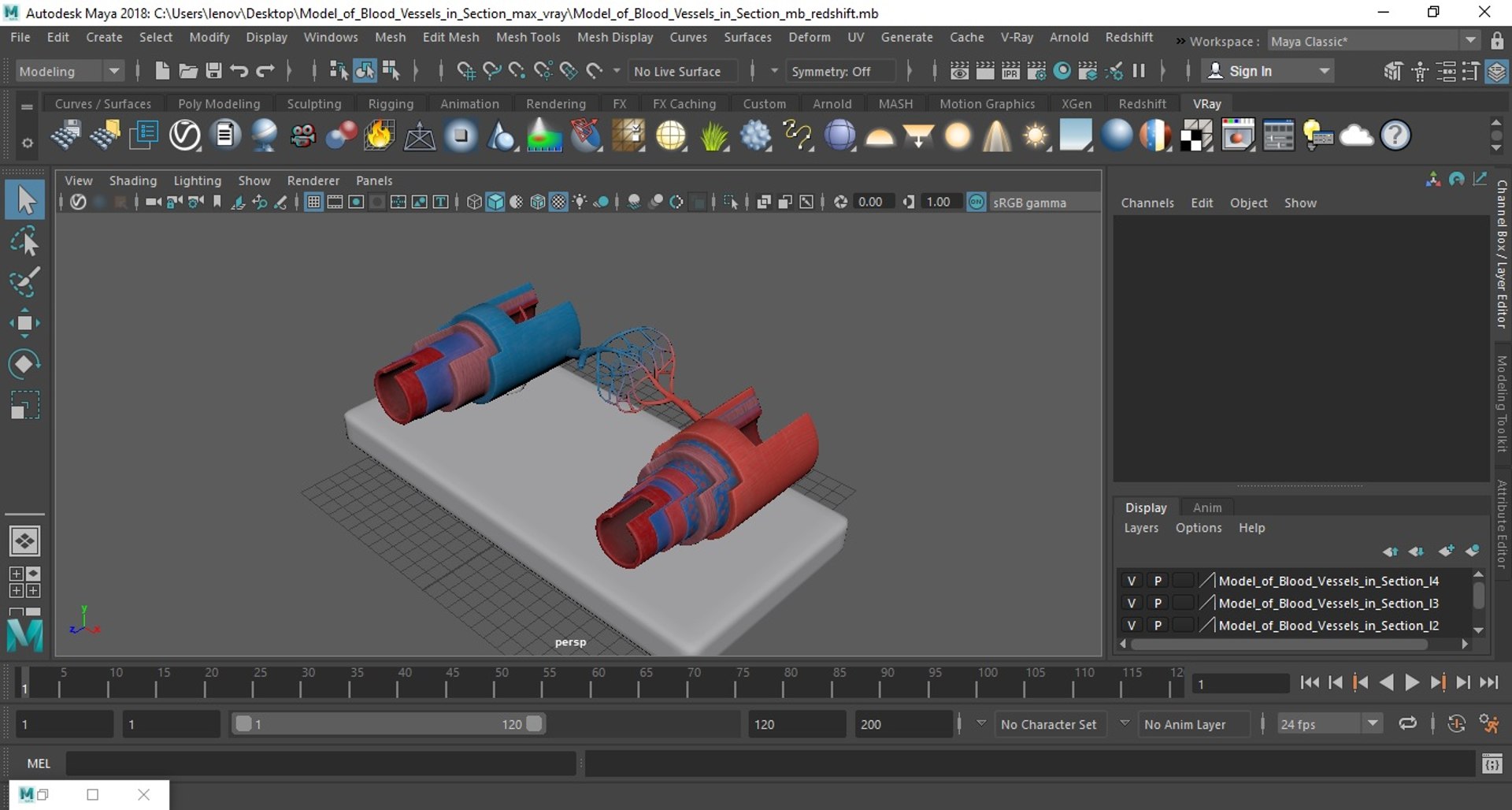The height and width of the screenshot is (810, 1512).
Task: Click the Redo arrow icon
Action: (x=265, y=71)
